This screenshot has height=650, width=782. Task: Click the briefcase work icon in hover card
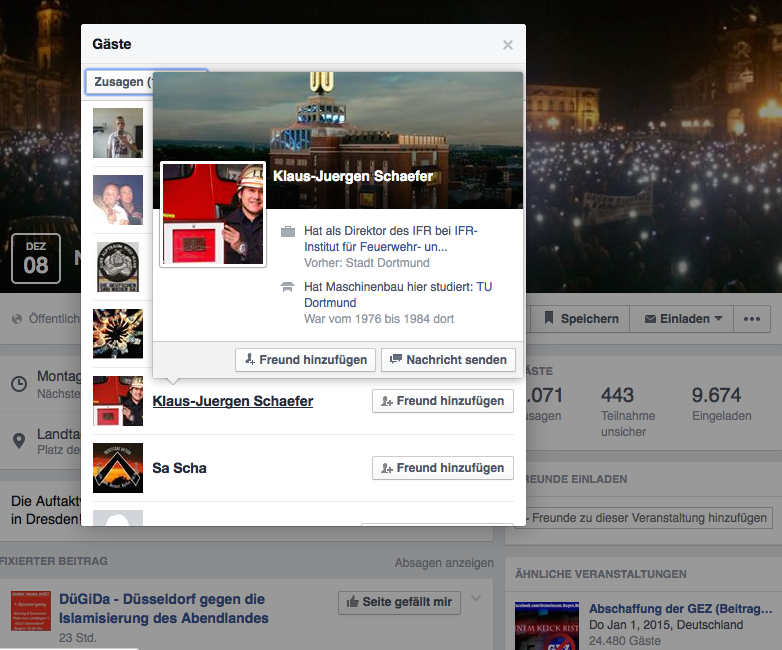coord(288,231)
